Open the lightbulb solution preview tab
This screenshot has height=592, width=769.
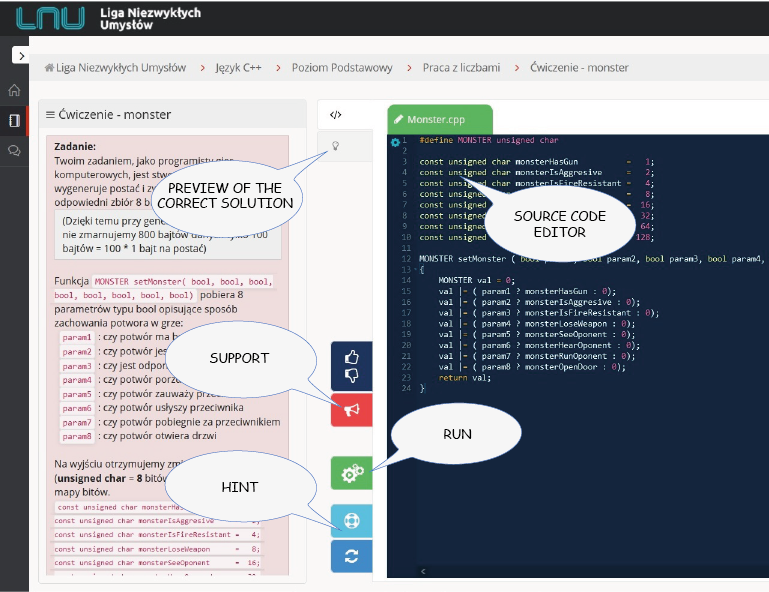coord(336,147)
